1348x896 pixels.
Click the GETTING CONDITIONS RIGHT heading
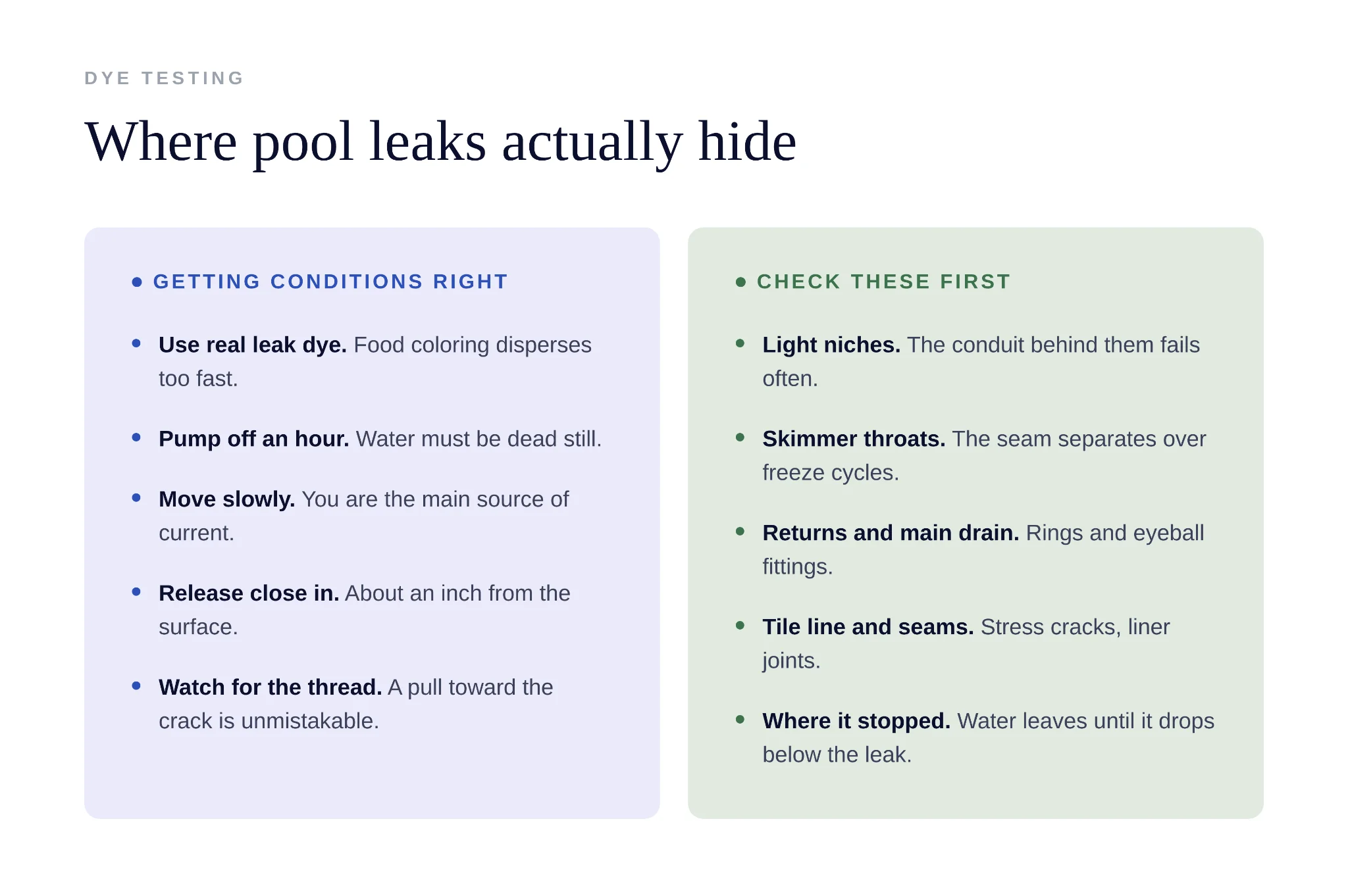point(330,282)
